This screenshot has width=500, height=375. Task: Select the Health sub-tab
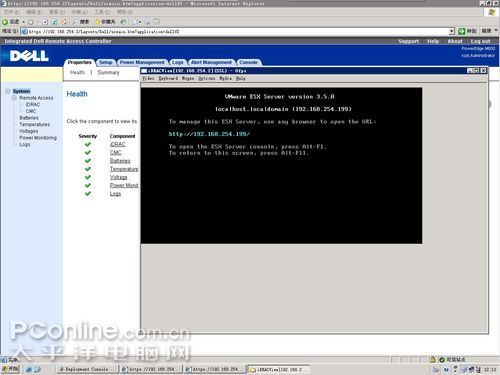point(77,72)
